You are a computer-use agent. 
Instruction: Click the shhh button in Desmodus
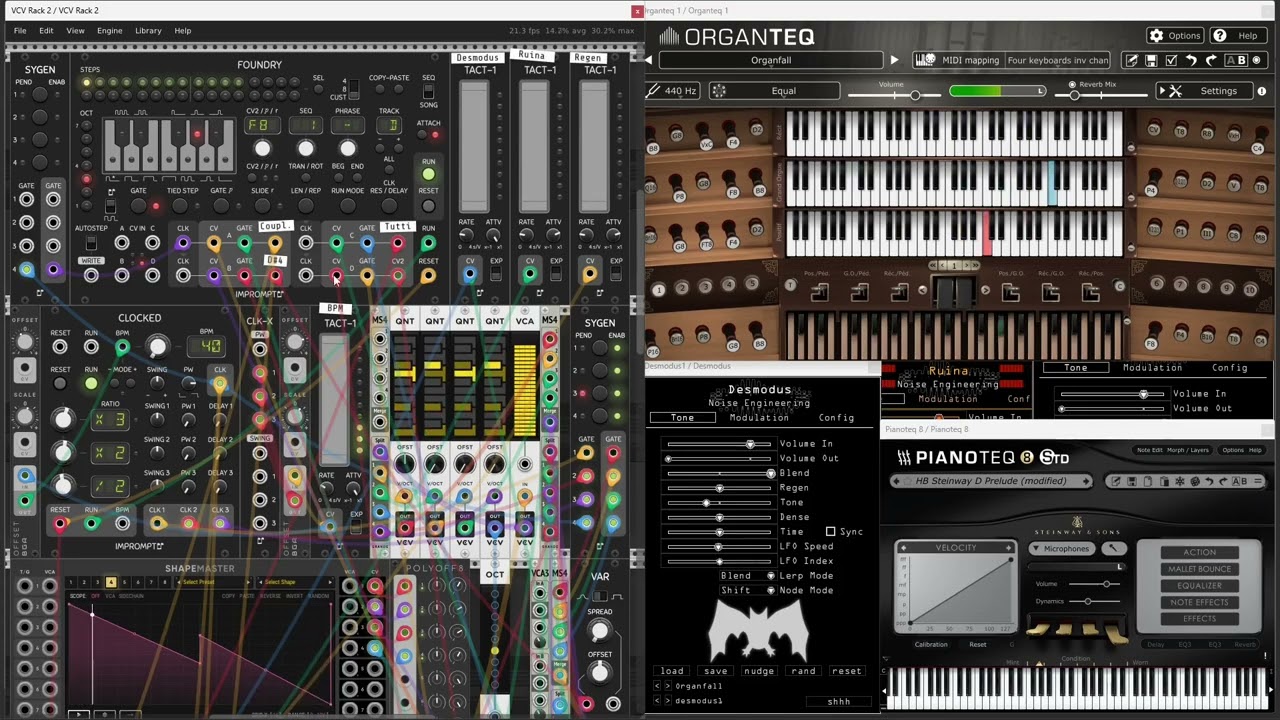click(x=838, y=701)
